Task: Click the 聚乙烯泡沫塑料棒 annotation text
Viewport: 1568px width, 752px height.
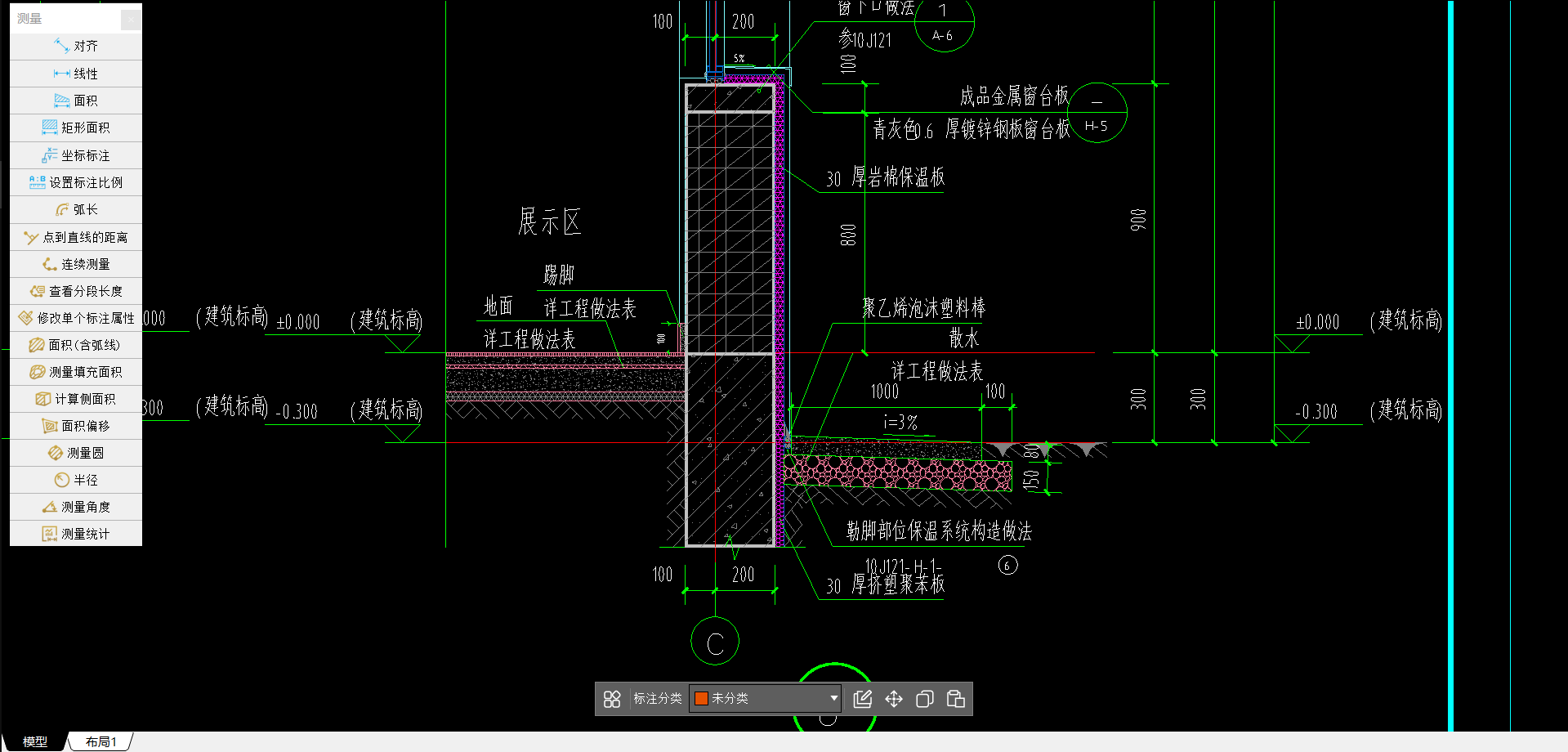Action: pos(924,307)
